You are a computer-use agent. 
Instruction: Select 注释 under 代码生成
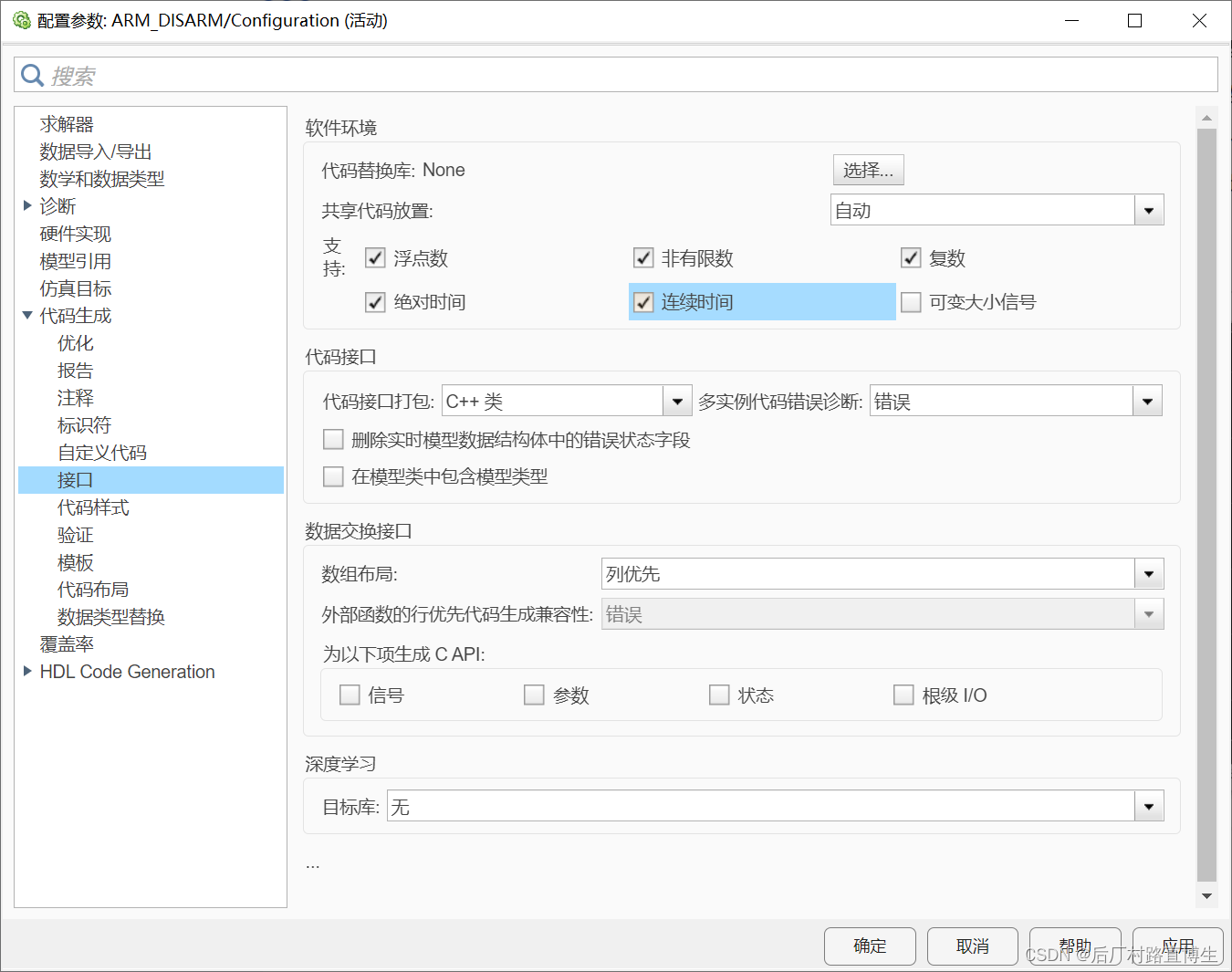76,398
